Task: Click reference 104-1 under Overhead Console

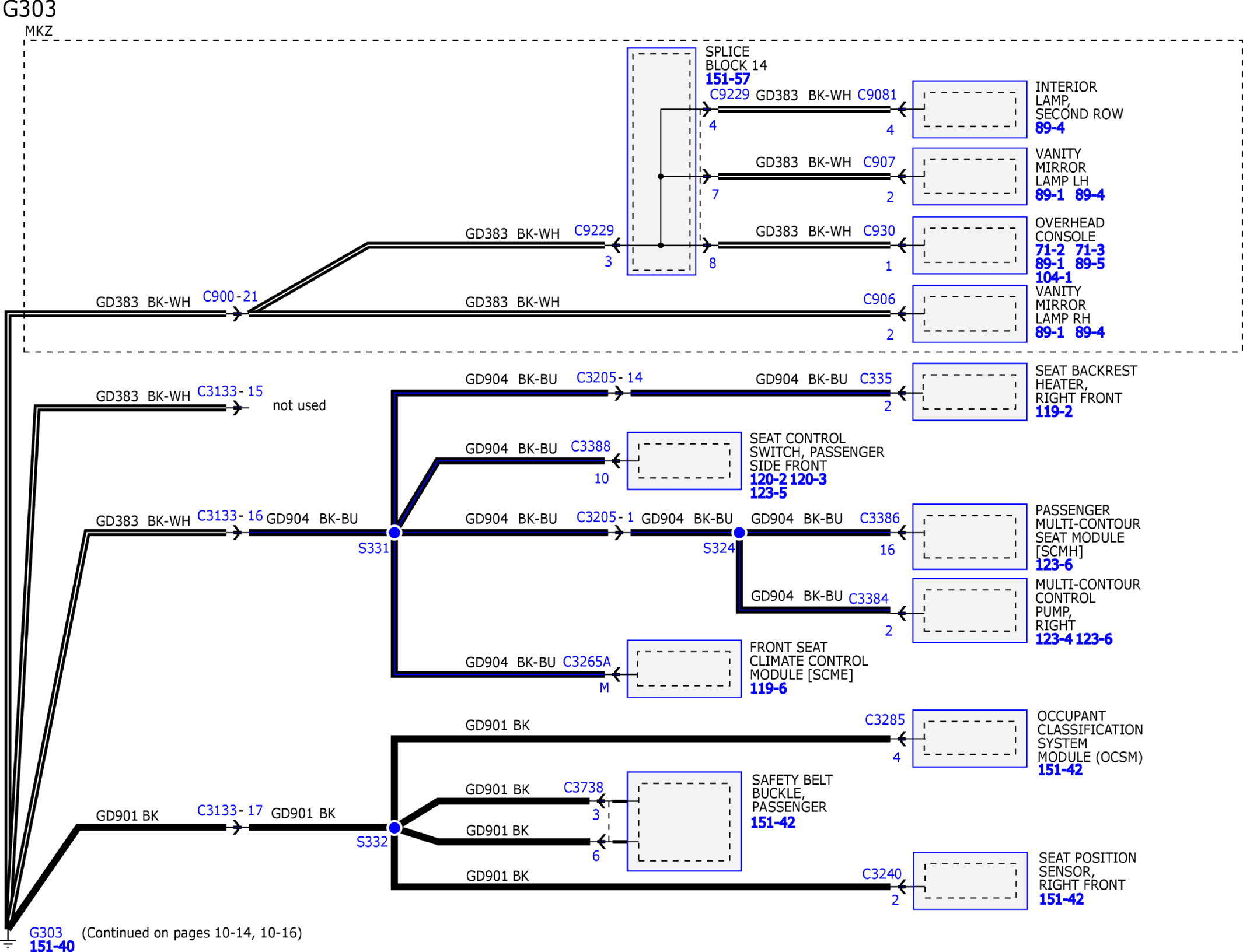Action: click(1053, 278)
